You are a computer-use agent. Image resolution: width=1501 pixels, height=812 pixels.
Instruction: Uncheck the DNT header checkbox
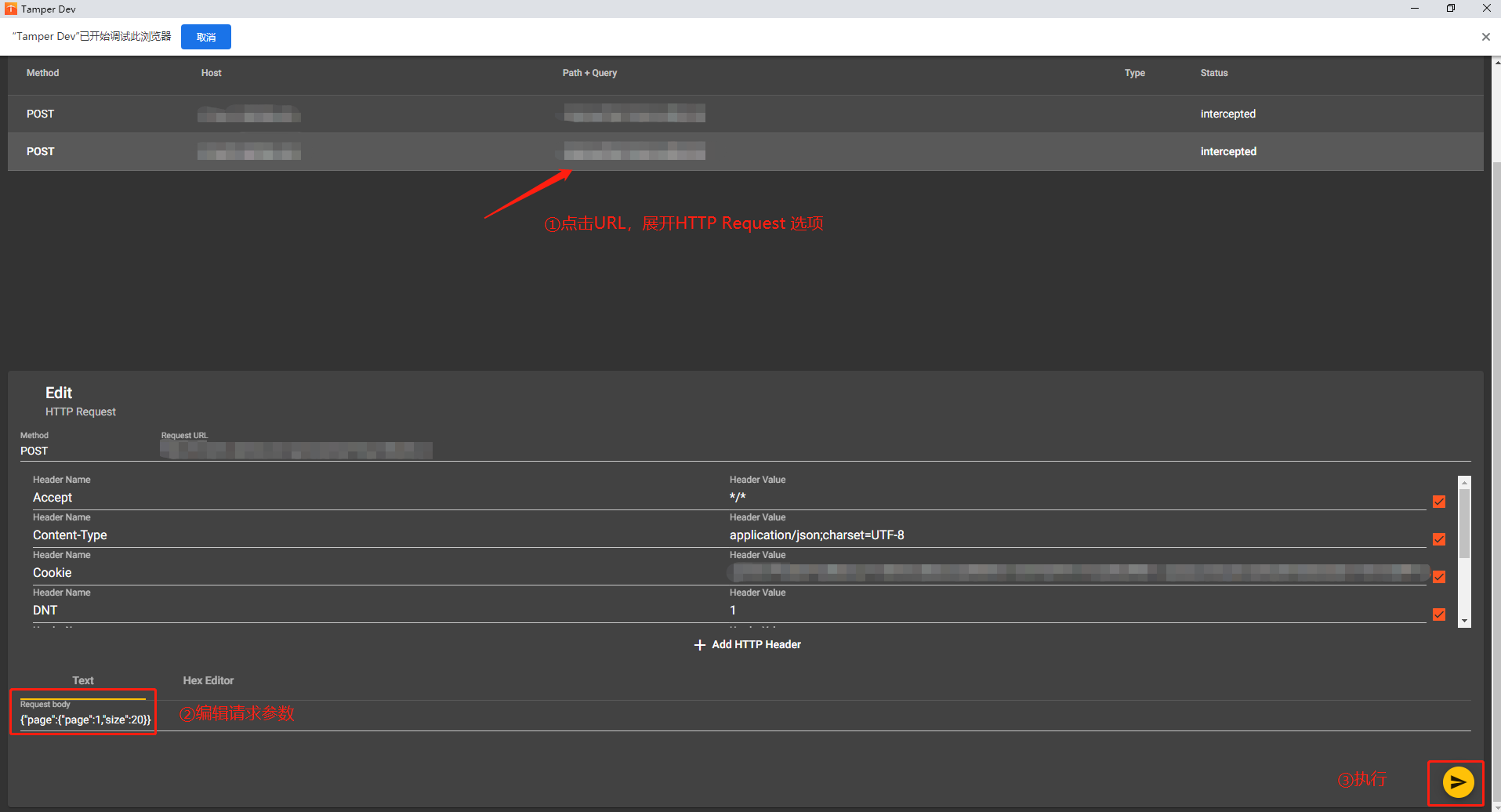(x=1439, y=614)
